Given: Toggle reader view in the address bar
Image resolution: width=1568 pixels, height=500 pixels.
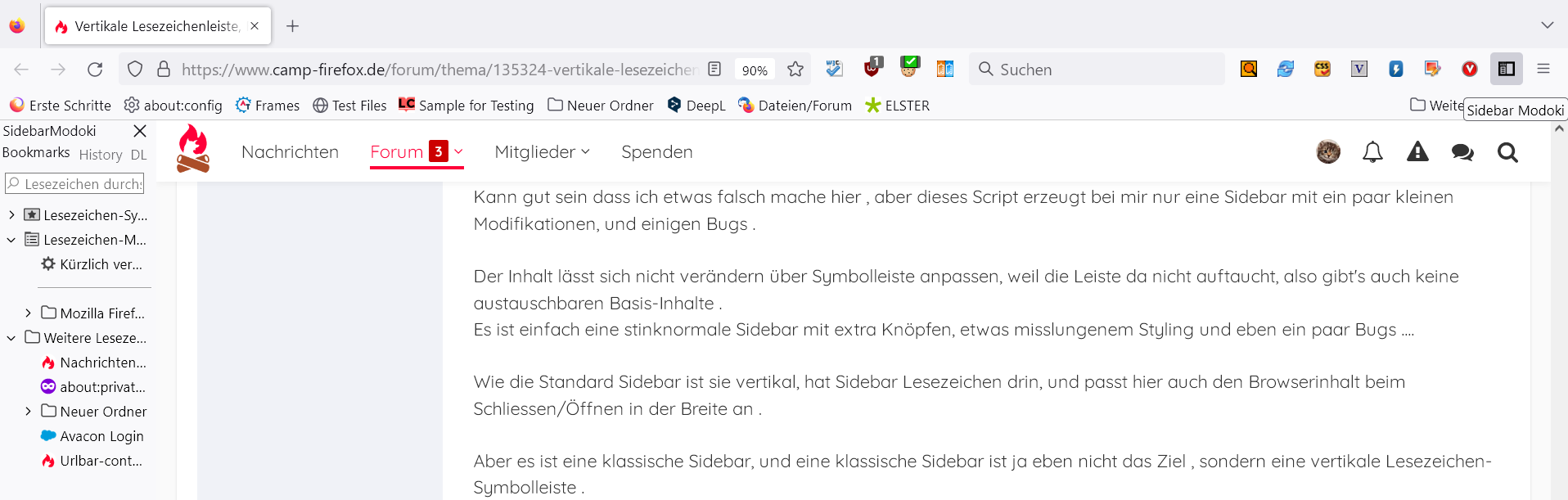Looking at the screenshot, I should [714, 70].
